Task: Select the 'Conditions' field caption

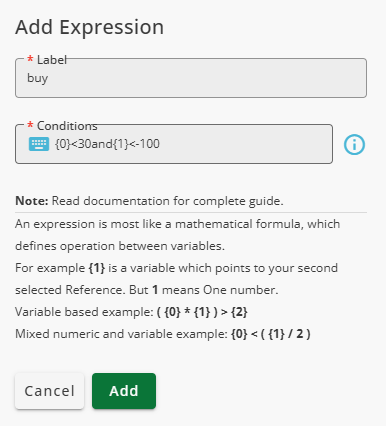Action: 67,126
